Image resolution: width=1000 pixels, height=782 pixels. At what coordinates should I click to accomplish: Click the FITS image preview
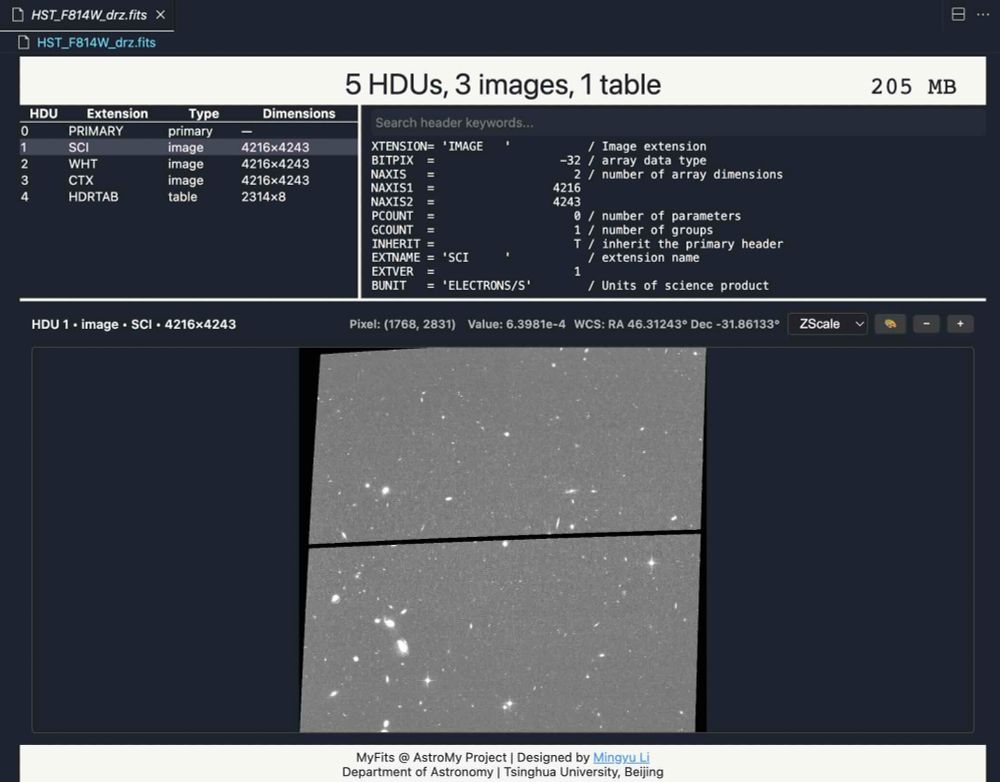(503, 540)
